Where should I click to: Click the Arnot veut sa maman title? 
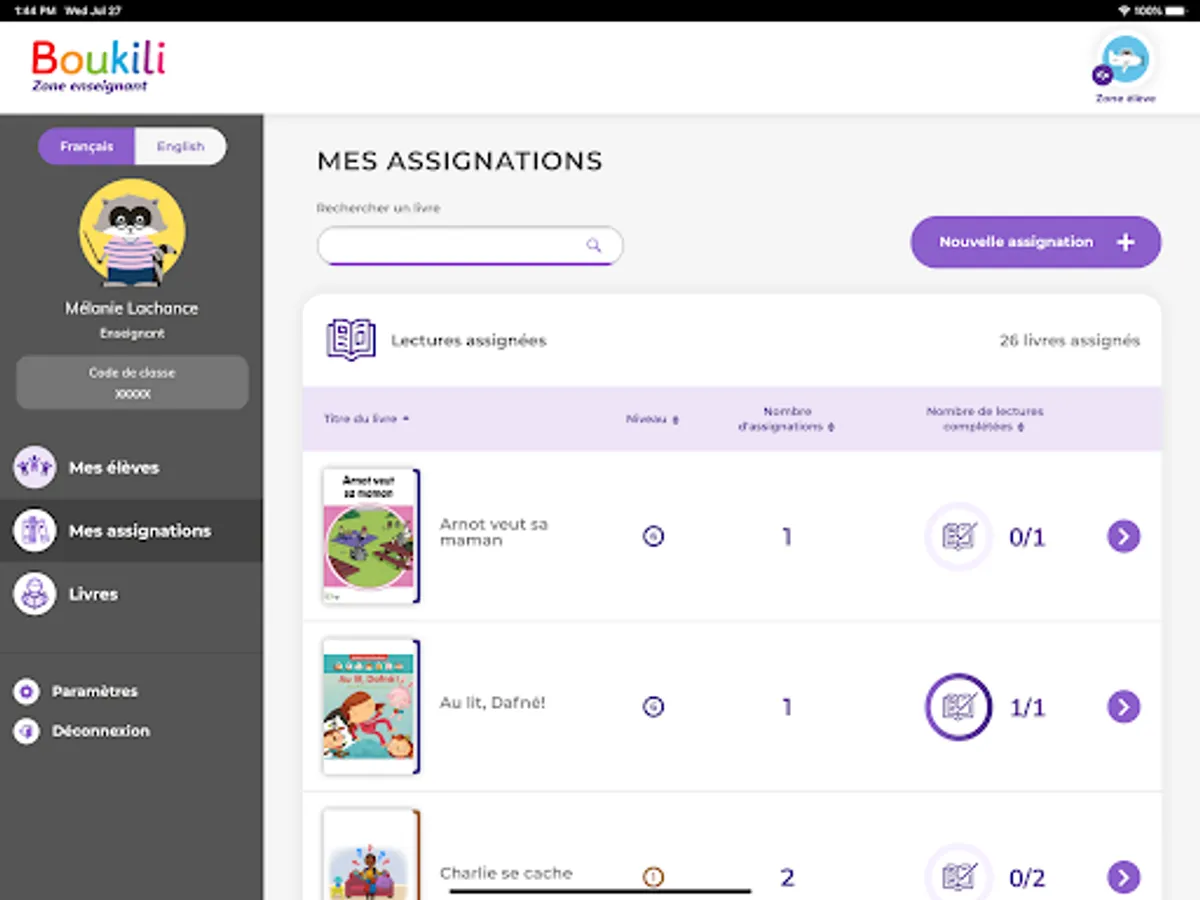tap(494, 532)
